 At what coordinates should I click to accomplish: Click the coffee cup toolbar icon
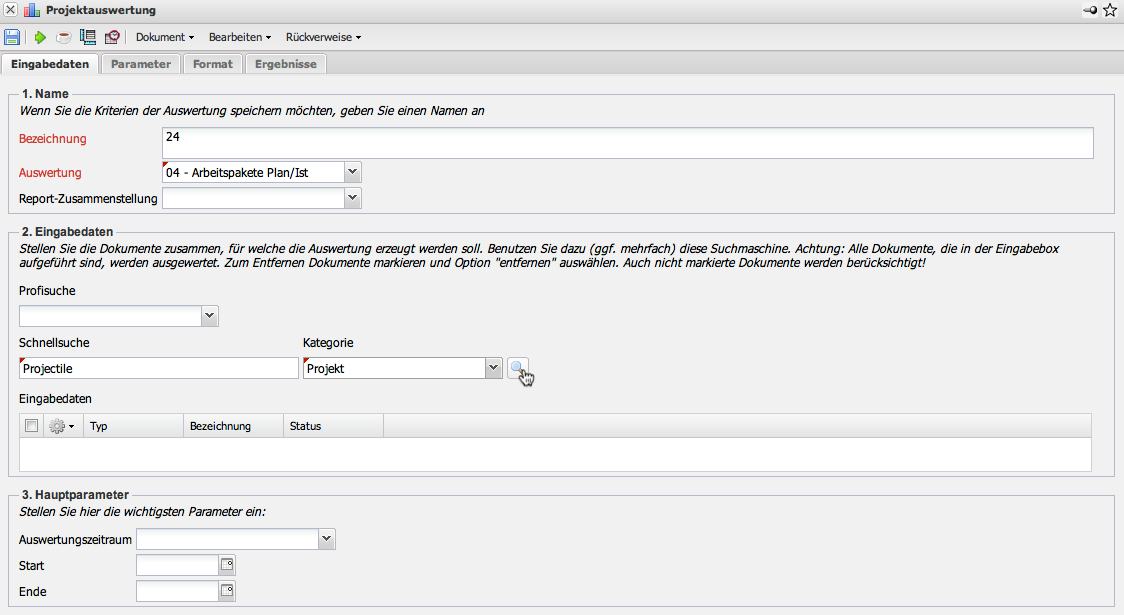pyautogui.click(x=63, y=37)
